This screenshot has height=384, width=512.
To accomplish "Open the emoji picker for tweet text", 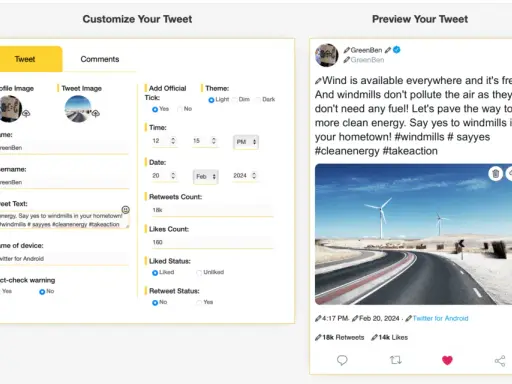I will 125,210.
